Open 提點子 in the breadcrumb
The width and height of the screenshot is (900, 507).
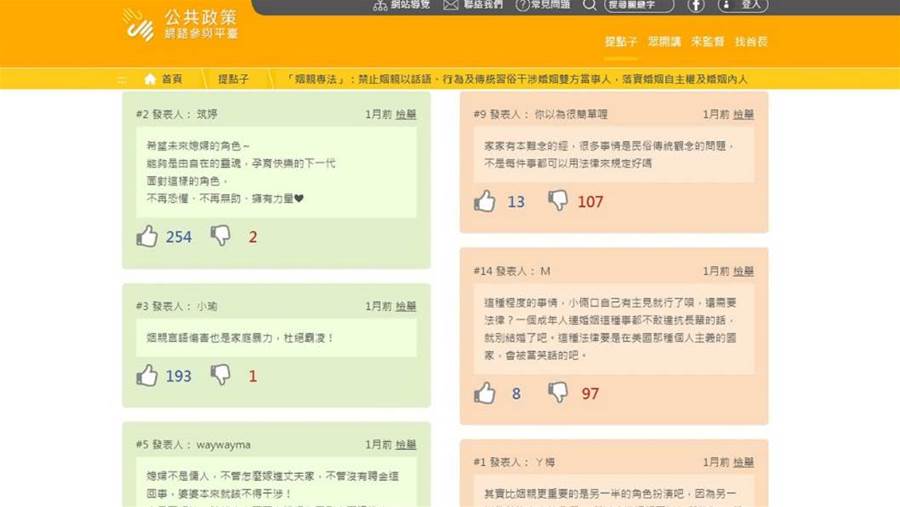tap(233, 79)
